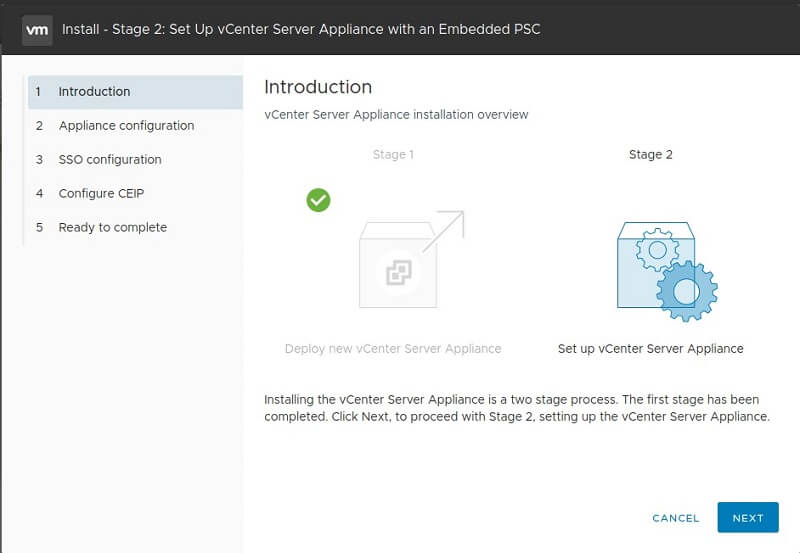Click the 'Deploy new vCenter Server Appliance' caption
This screenshot has height=553, width=800.
pos(393,349)
